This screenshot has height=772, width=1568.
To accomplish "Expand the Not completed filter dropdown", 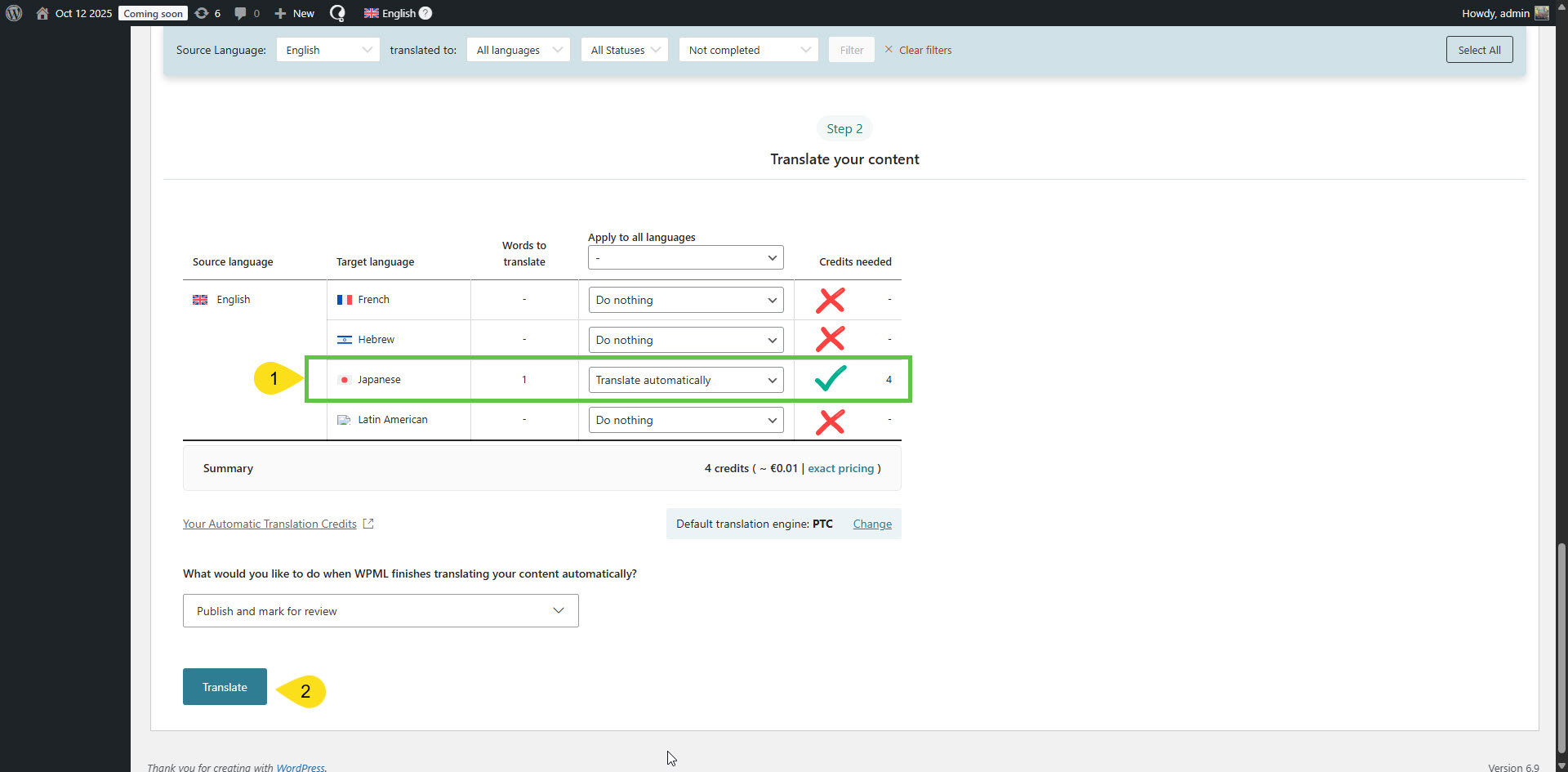I will click(x=748, y=50).
